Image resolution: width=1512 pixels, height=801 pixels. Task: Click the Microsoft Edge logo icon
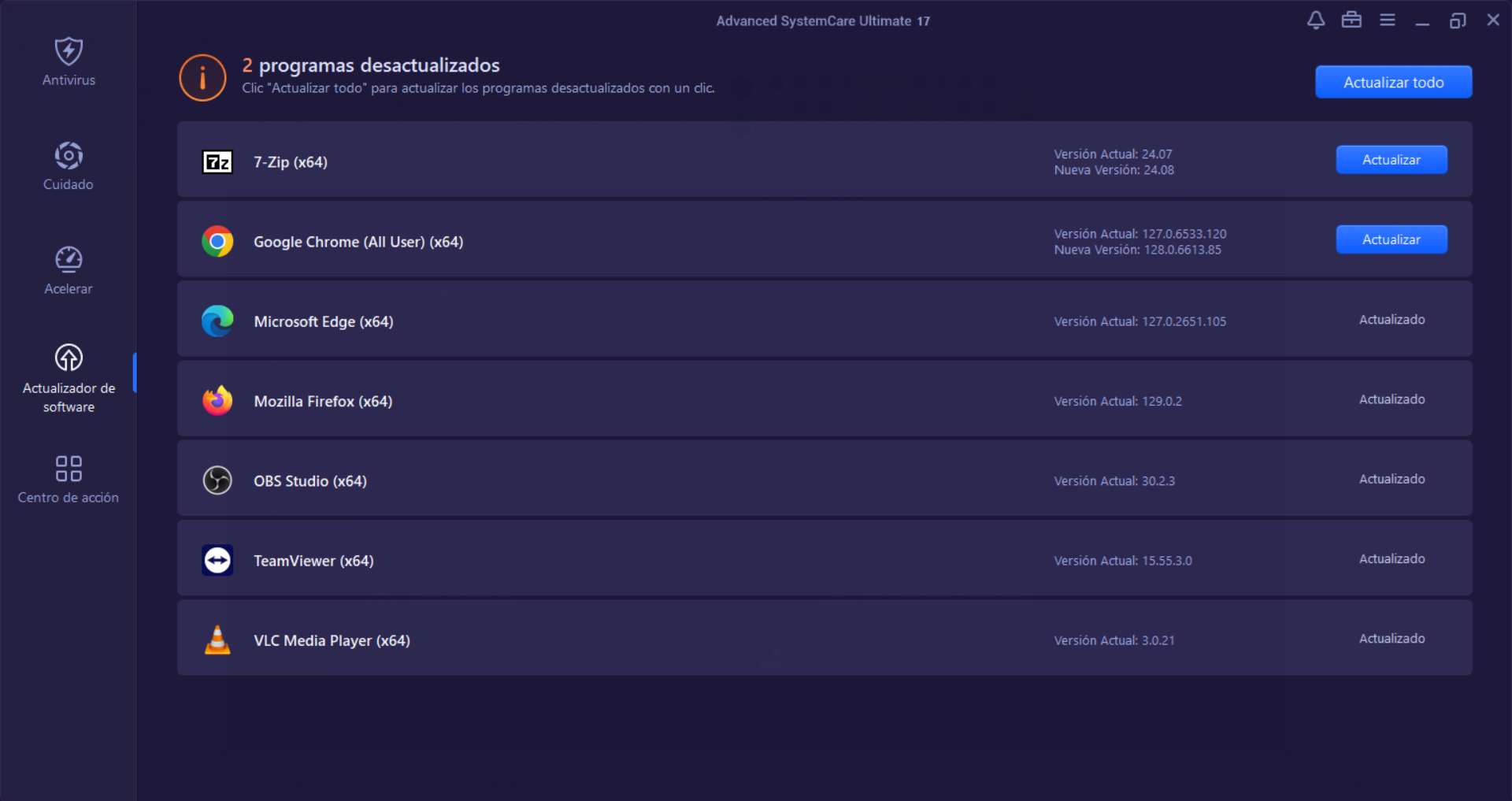pyautogui.click(x=217, y=321)
